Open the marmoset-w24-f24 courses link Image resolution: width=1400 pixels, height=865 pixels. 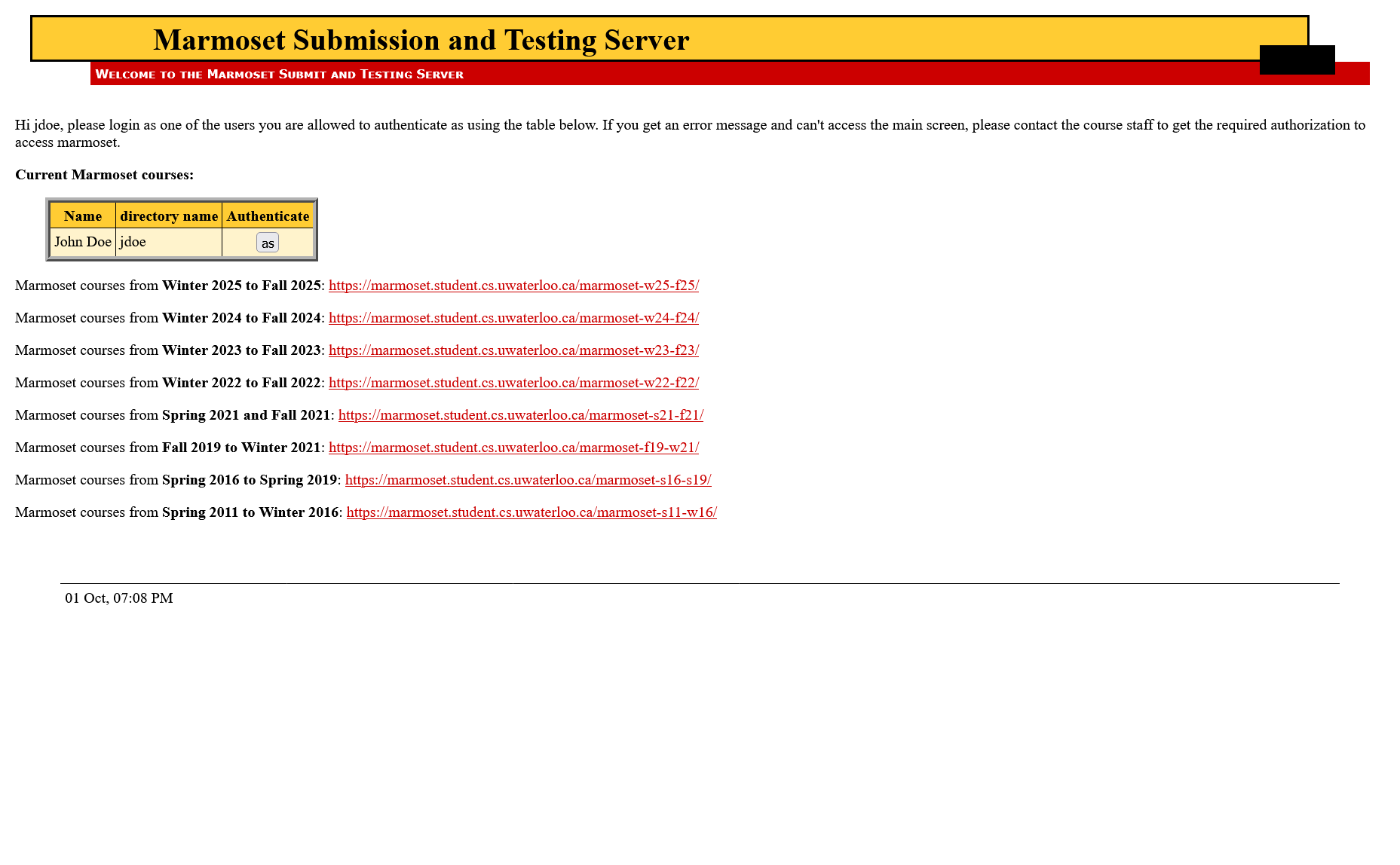(513, 318)
